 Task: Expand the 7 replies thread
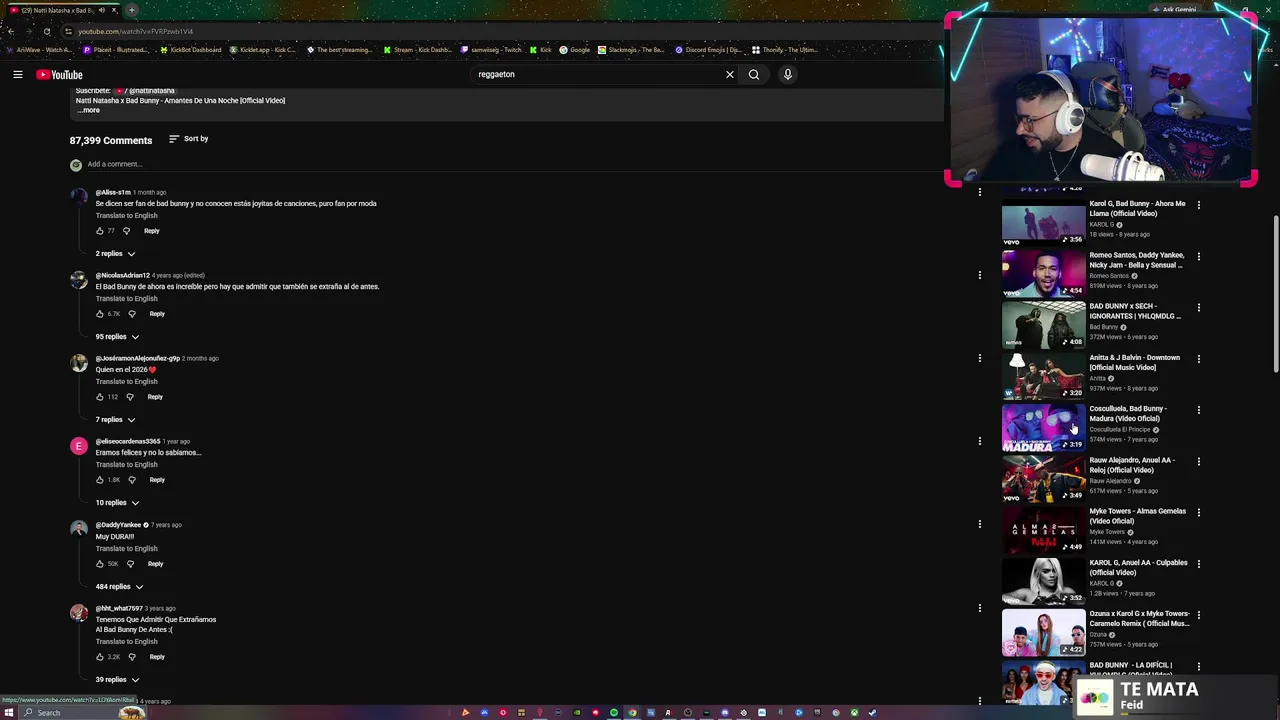coord(115,420)
